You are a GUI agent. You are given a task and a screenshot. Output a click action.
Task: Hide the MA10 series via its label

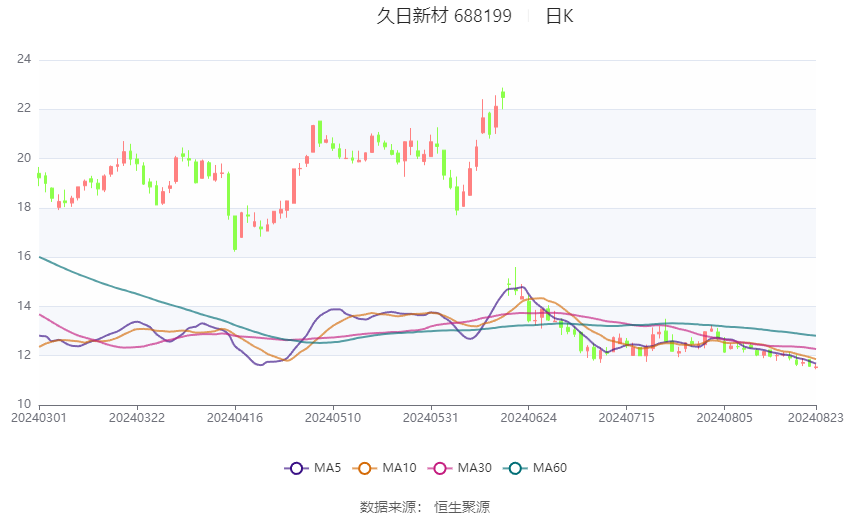(400, 468)
